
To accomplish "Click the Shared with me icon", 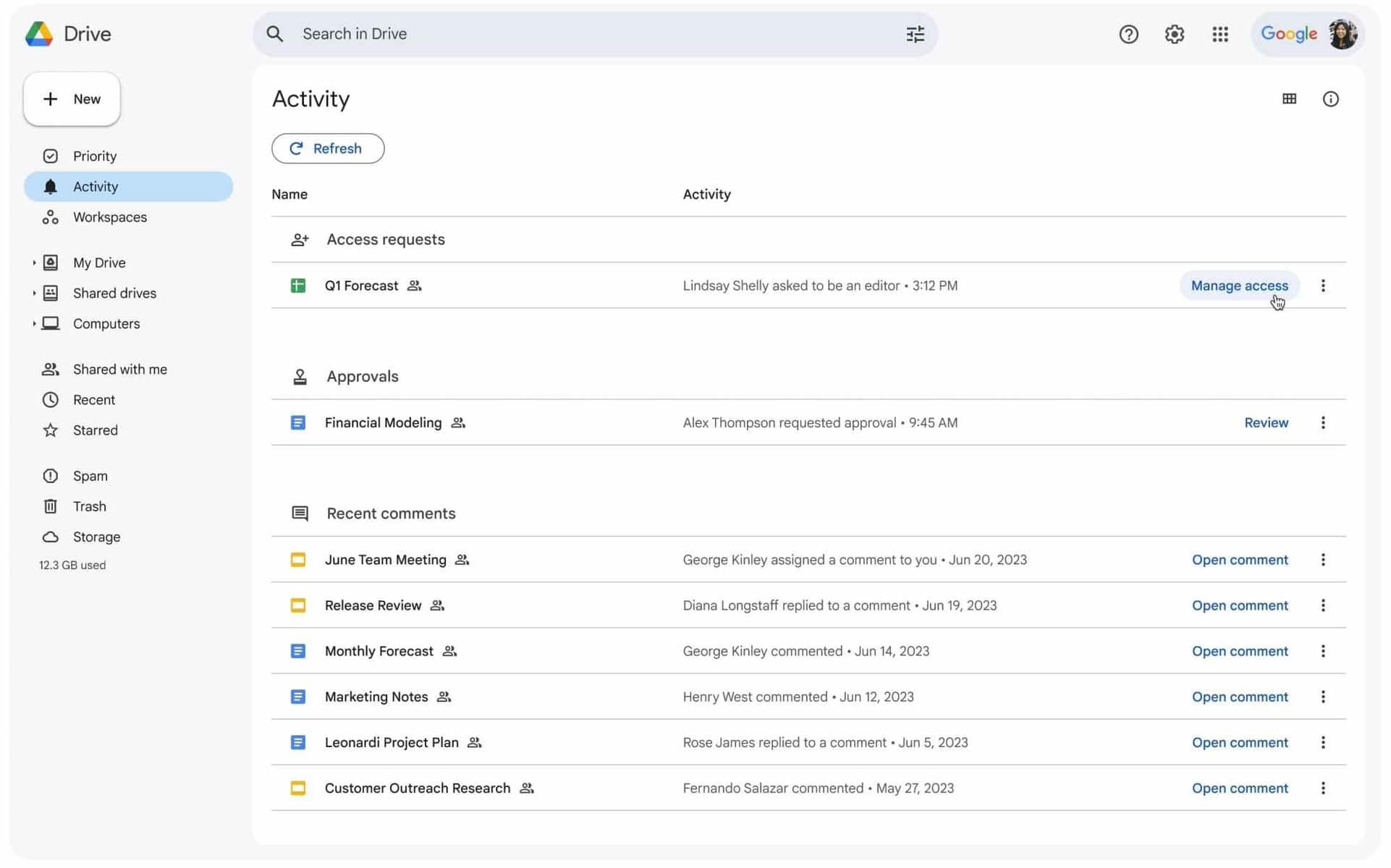I will click(x=49, y=369).
